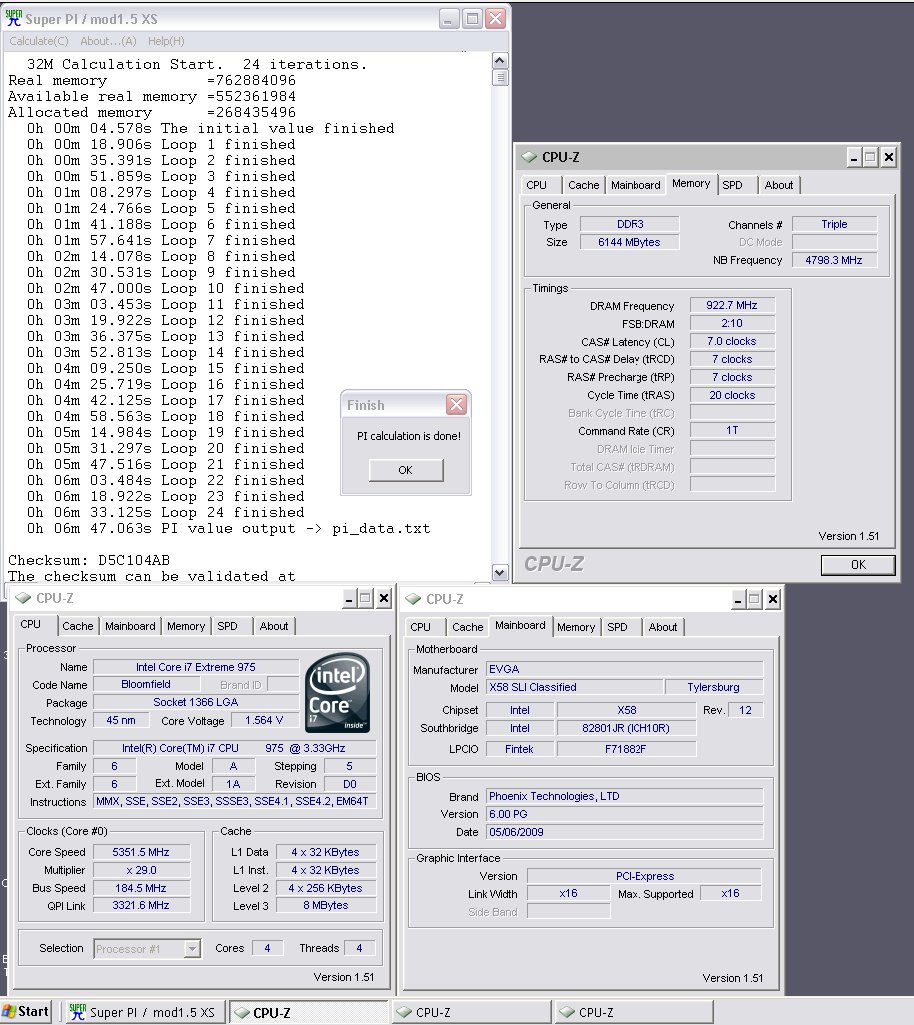Select Cache tab in Mainboard CPU-Z window
The height and width of the screenshot is (1025, 914).
(x=467, y=627)
